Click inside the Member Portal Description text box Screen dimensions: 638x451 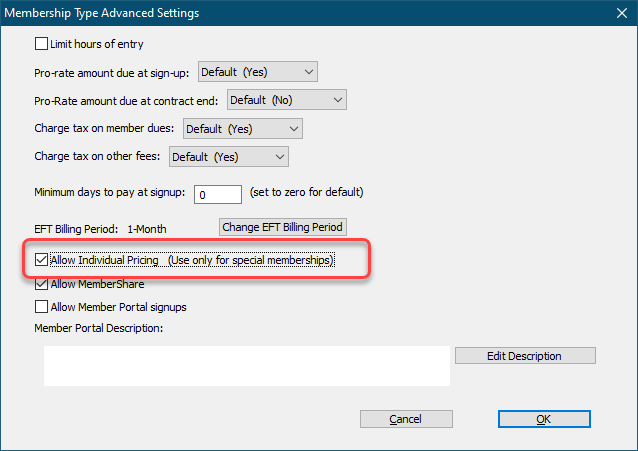(246, 366)
